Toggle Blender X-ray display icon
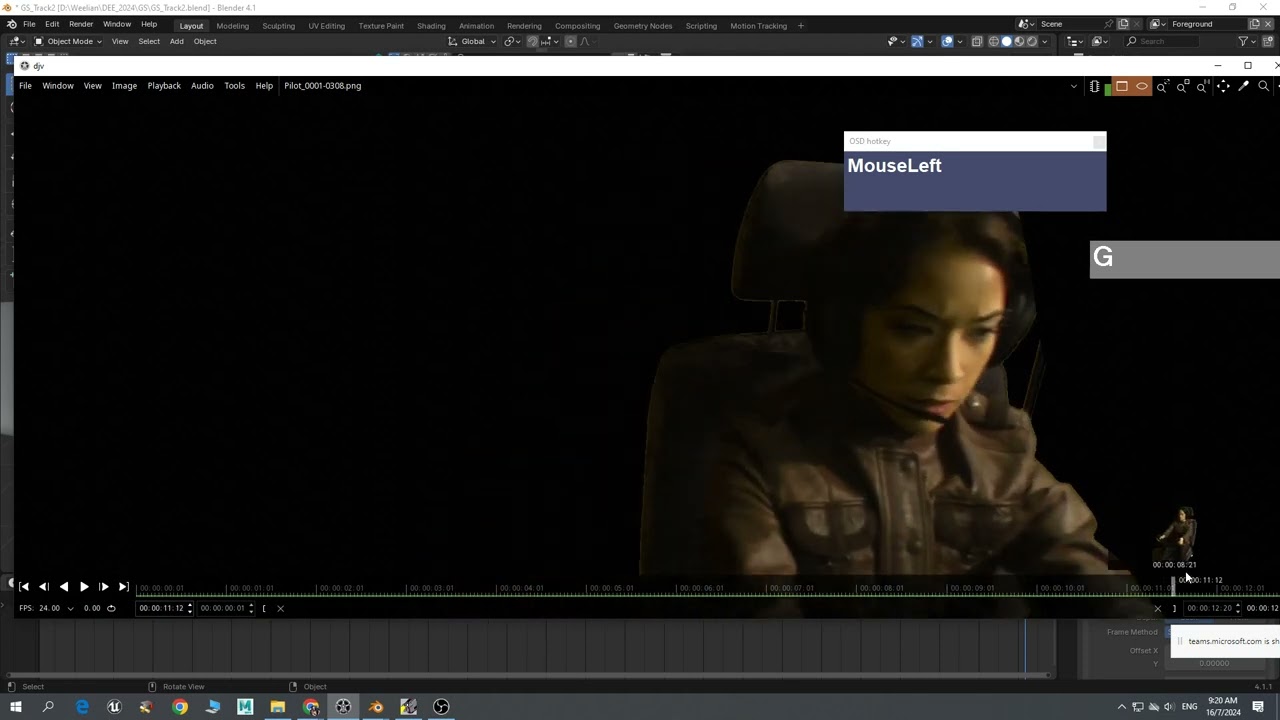 click(x=977, y=41)
